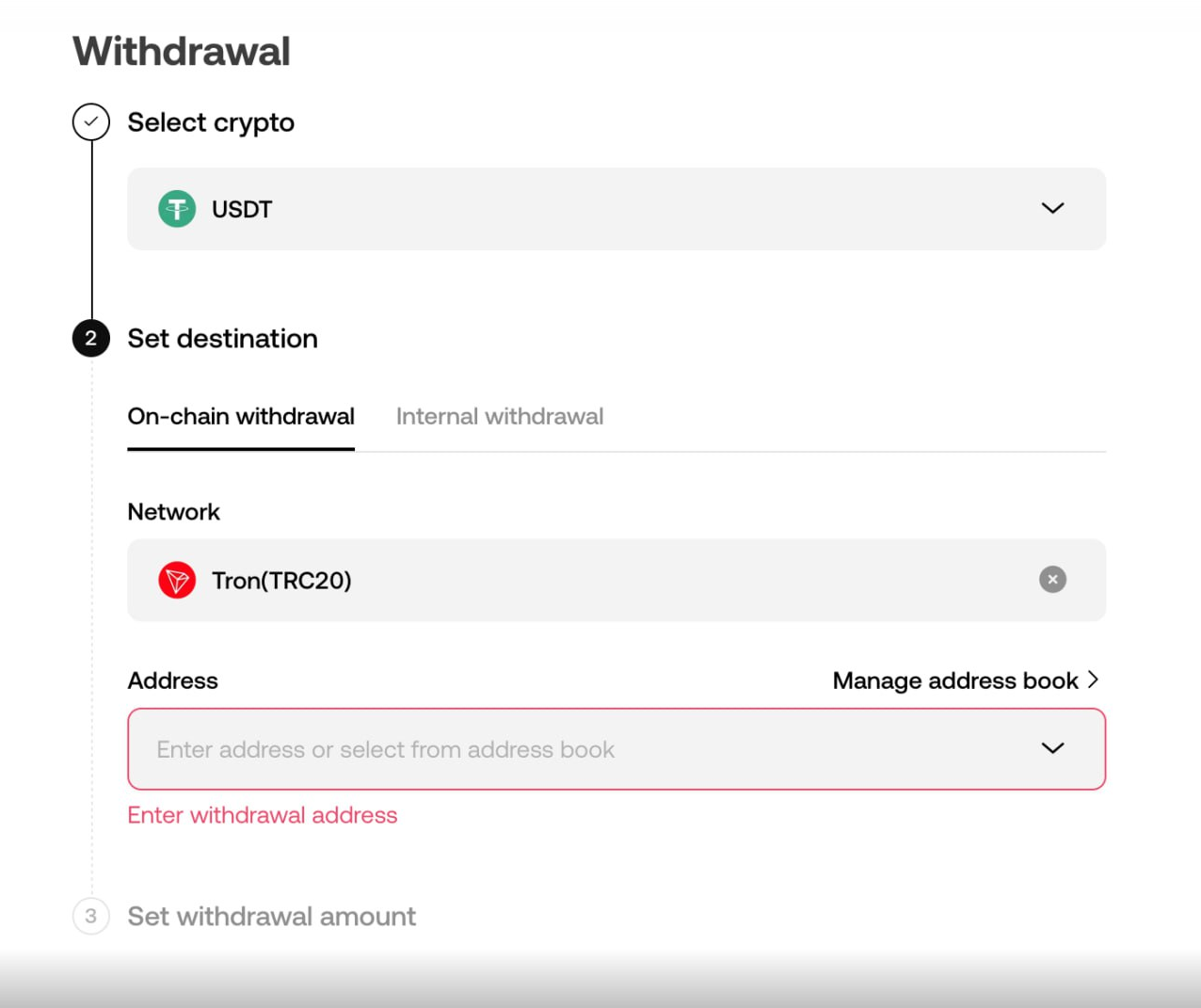Click the green USDT Tether coin icon
1201x1008 pixels.
coord(177,209)
